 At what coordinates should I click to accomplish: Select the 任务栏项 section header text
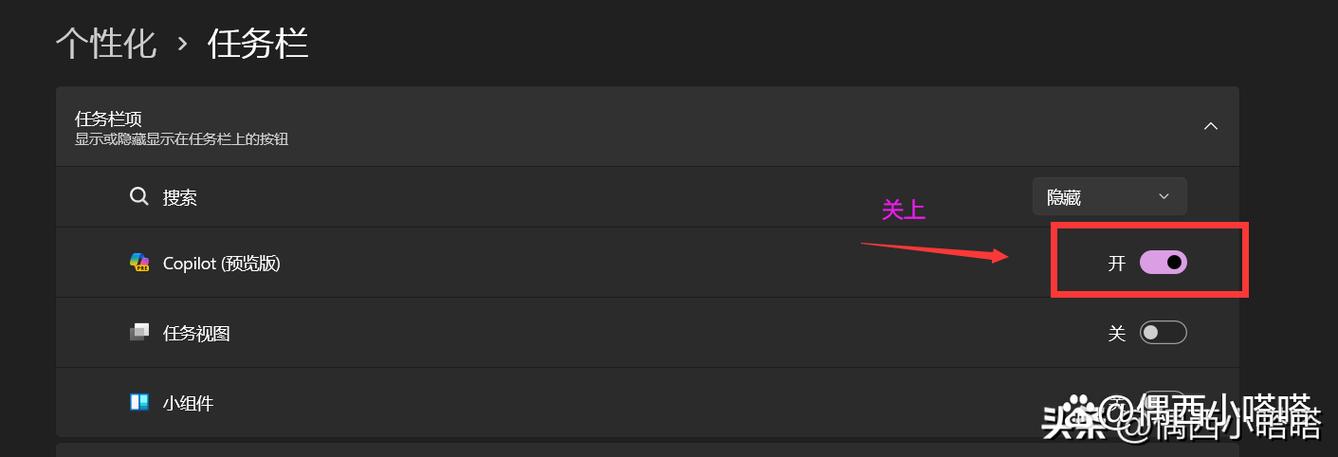108,118
